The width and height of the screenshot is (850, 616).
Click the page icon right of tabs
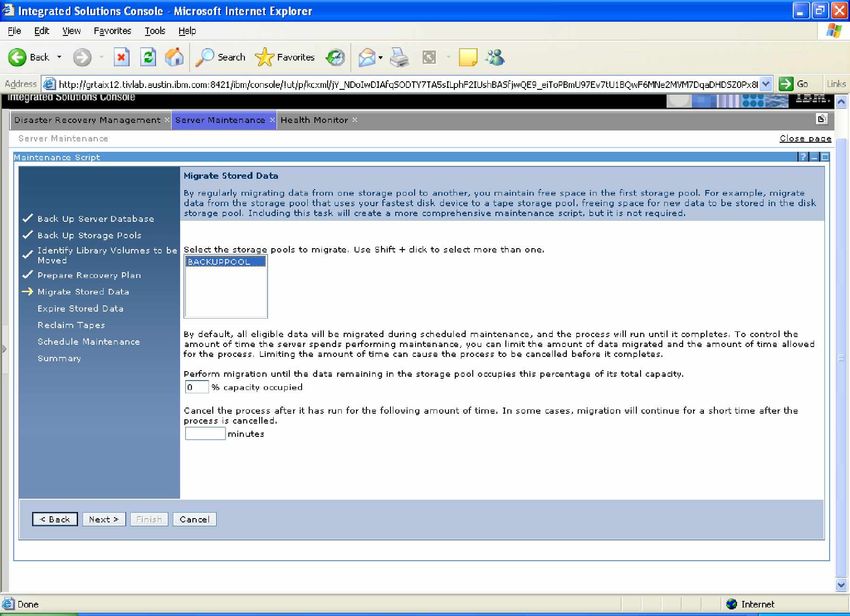coord(821,119)
